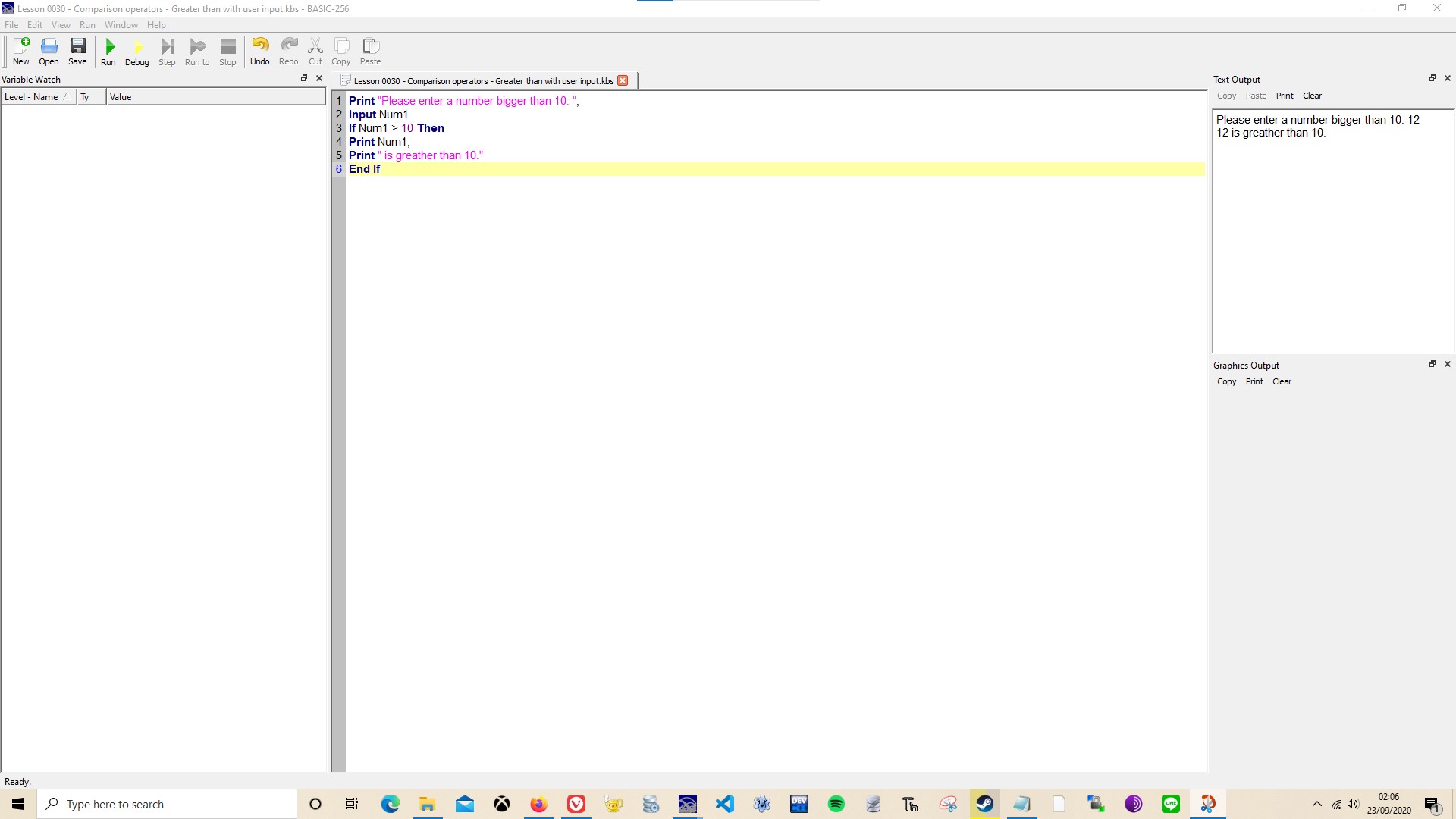Click the Step execution icon
This screenshot has height=819, width=1456.
167,52
